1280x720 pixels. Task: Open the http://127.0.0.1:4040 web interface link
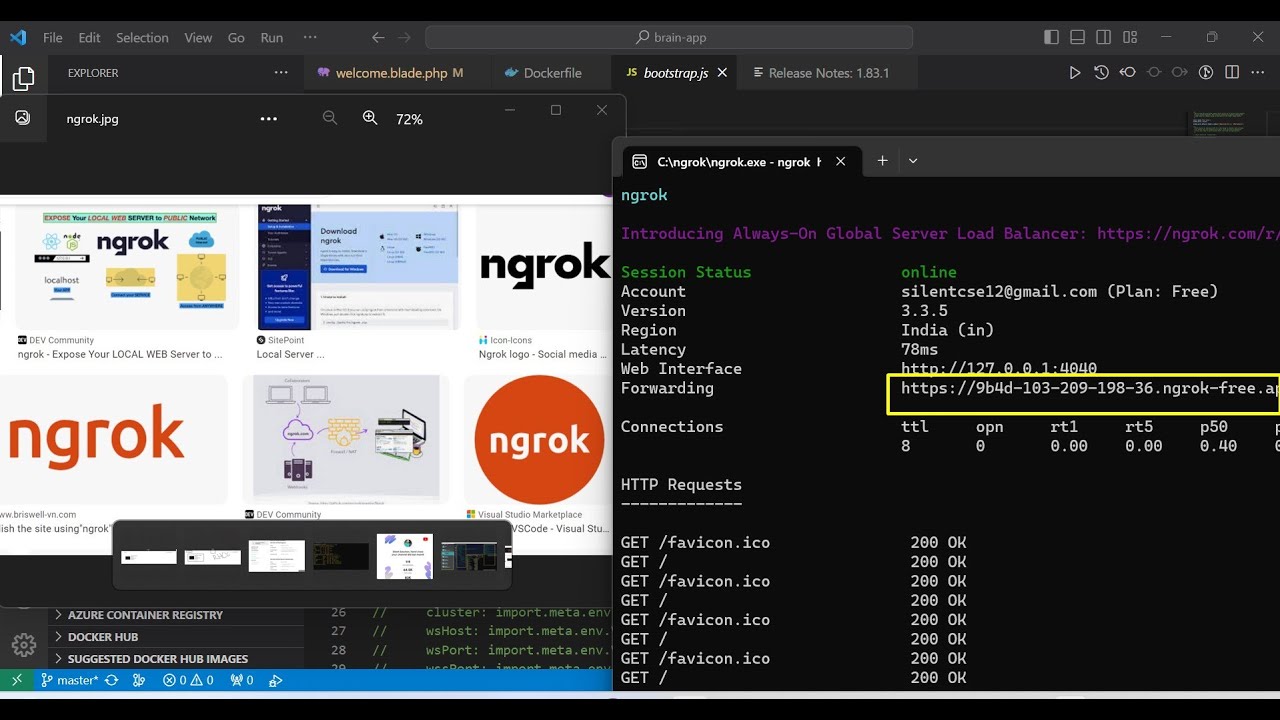pos(999,368)
